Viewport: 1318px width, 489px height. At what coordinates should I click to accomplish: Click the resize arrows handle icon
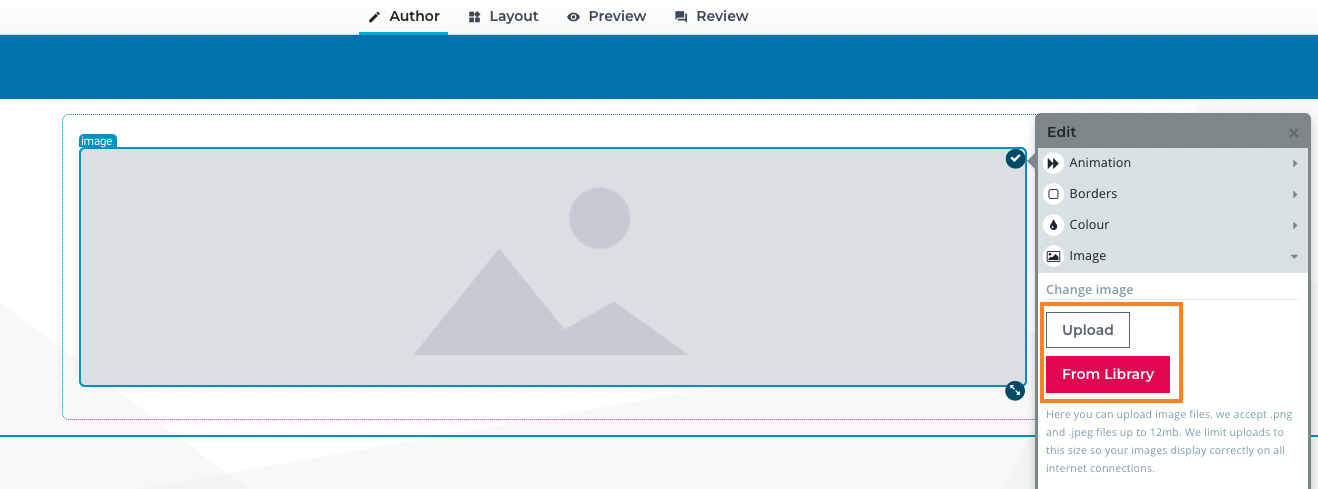click(1015, 390)
